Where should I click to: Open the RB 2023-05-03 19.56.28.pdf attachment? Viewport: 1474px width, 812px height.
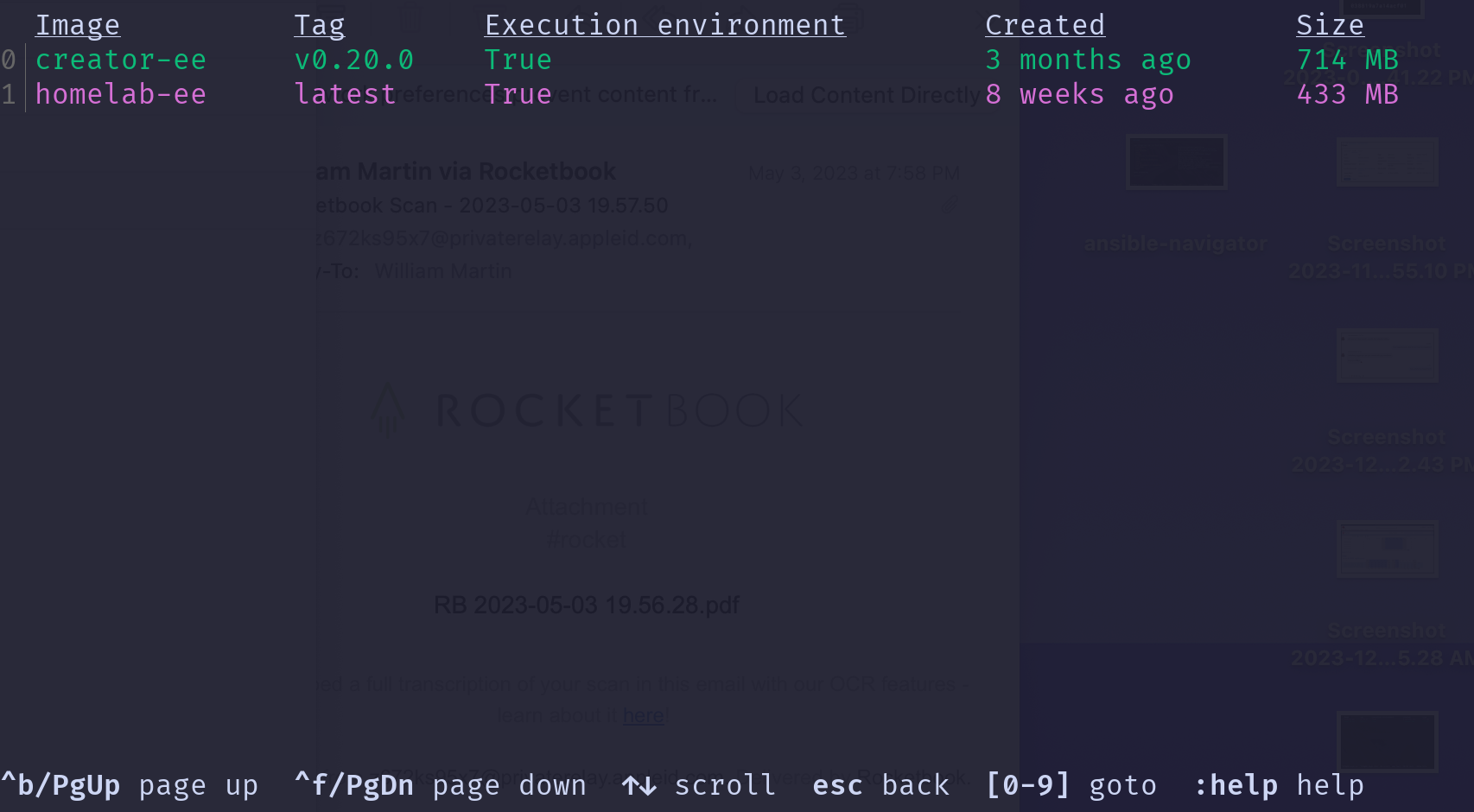click(x=588, y=605)
